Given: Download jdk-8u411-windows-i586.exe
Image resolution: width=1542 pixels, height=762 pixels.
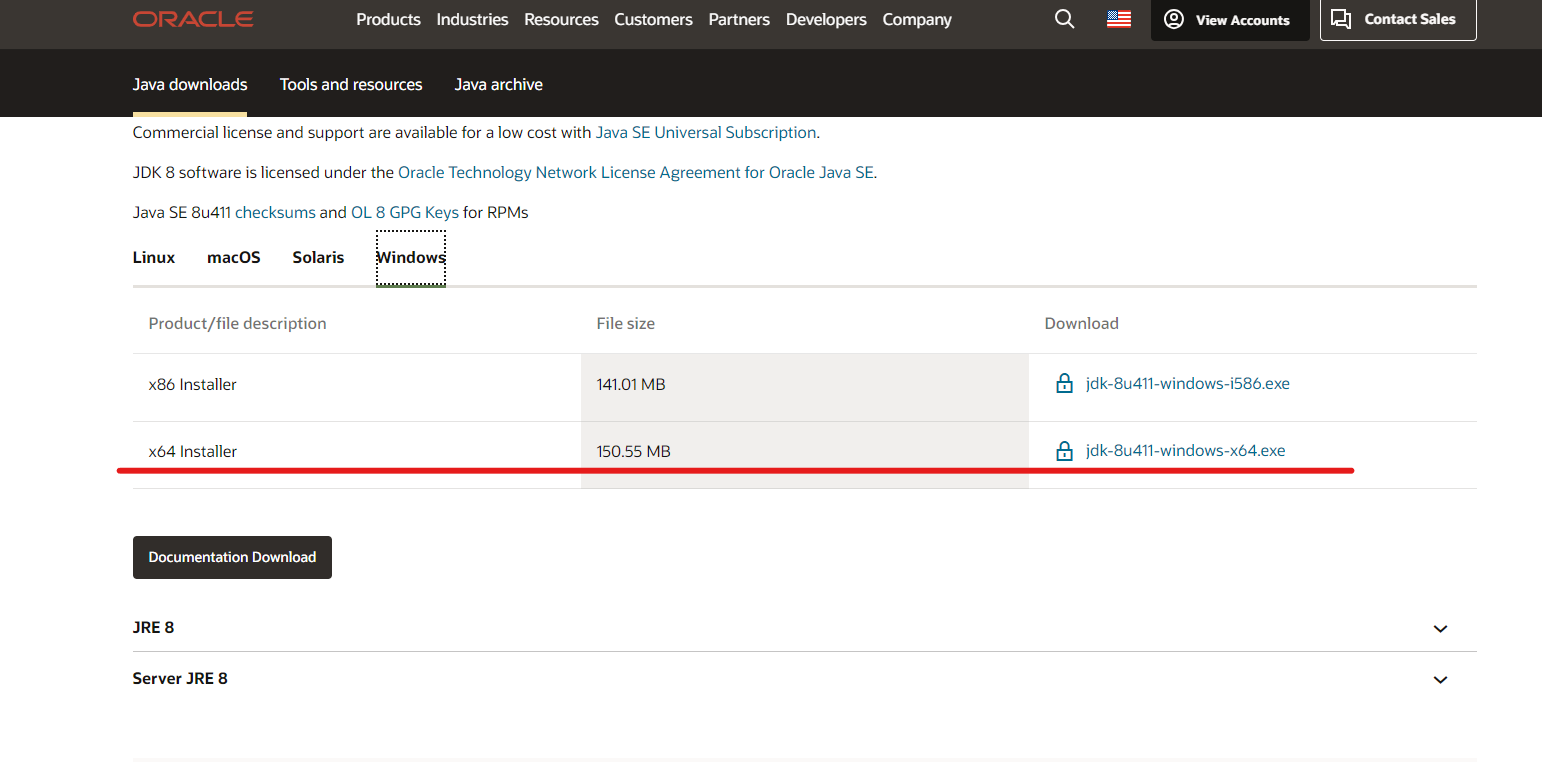Looking at the screenshot, I should click(1188, 384).
